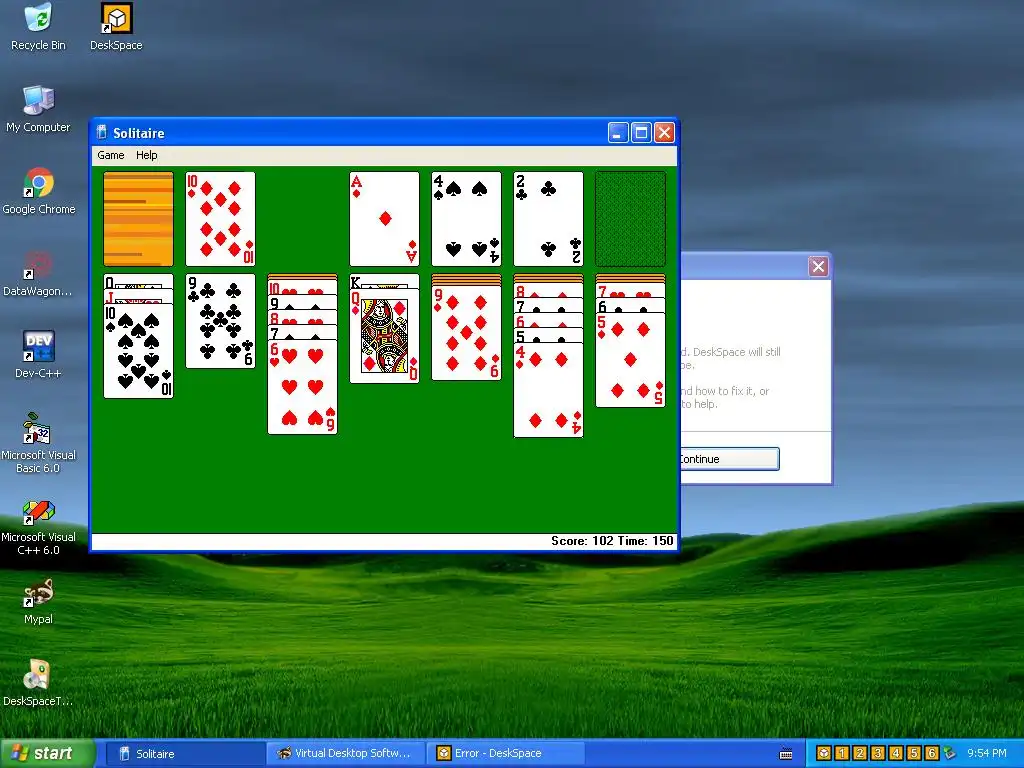The width and height of the screenshot is (1024, 768).
Task: Select the 5 of diamonds tableau card
Action: point(630,360)
